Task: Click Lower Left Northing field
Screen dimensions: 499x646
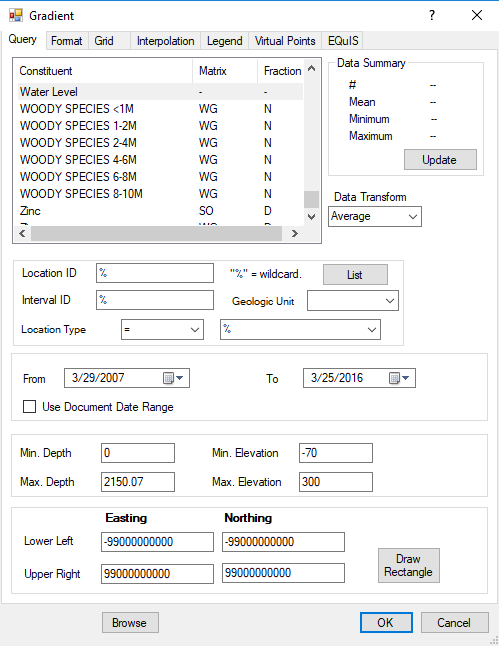Action: tap(283, 542)
